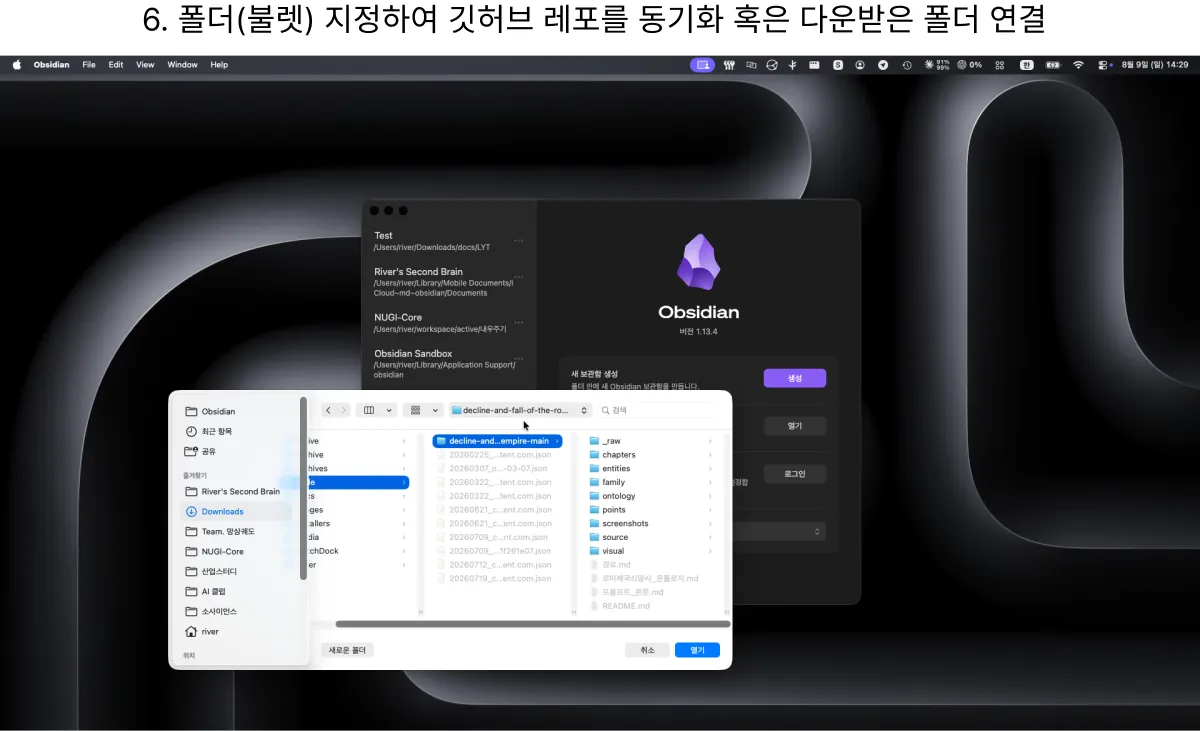Click 열기 button in the Obsidian window
The width and height of the screenshot is (1200, 731).
pos(795,426)
